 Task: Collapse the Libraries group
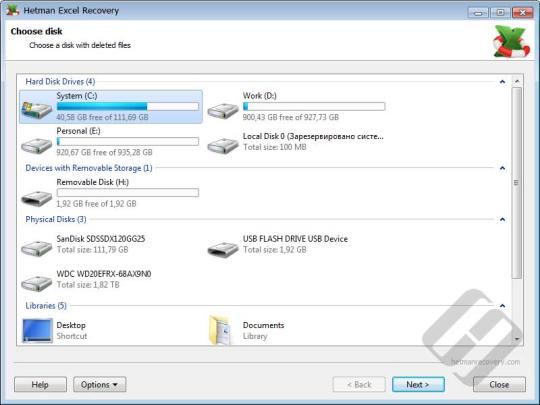pos(502,306)
